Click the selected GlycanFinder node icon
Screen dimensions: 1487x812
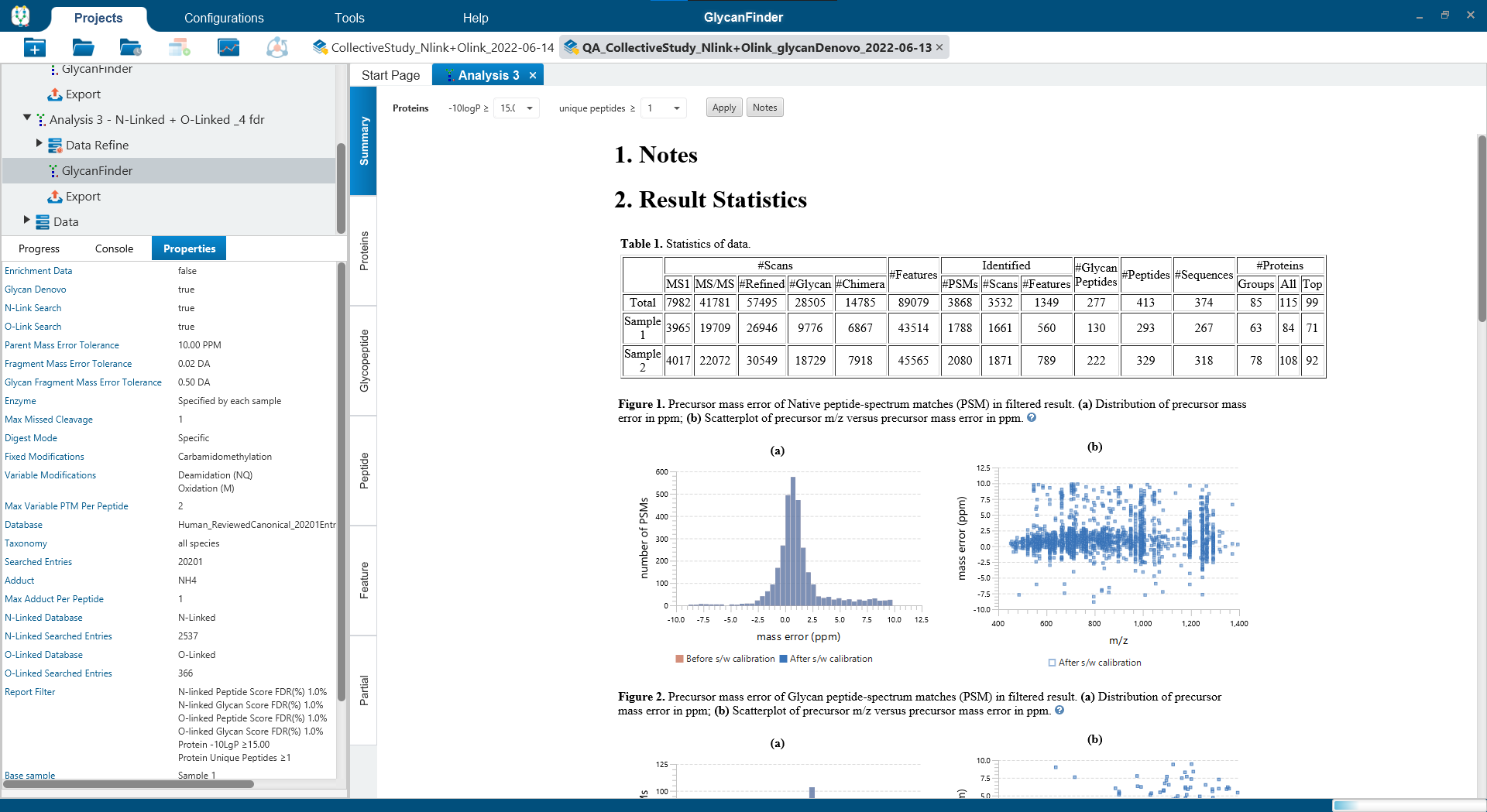point(53,170)
